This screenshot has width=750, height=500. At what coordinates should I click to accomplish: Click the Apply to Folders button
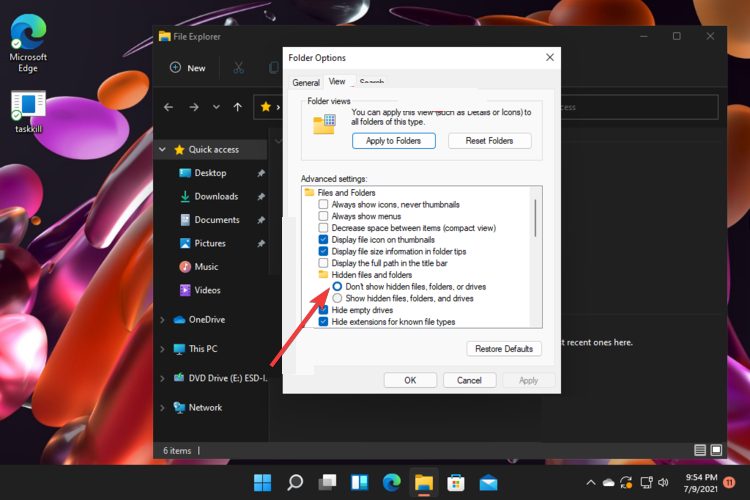(394, 141)
